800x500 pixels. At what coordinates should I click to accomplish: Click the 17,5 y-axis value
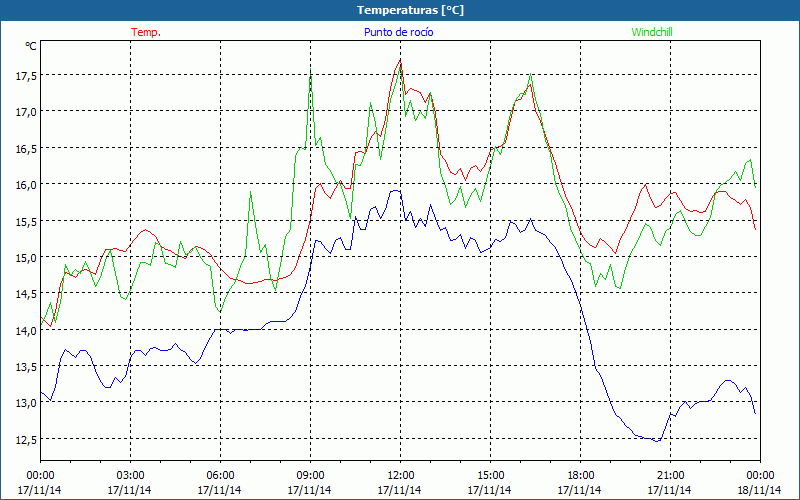(26, 76)
